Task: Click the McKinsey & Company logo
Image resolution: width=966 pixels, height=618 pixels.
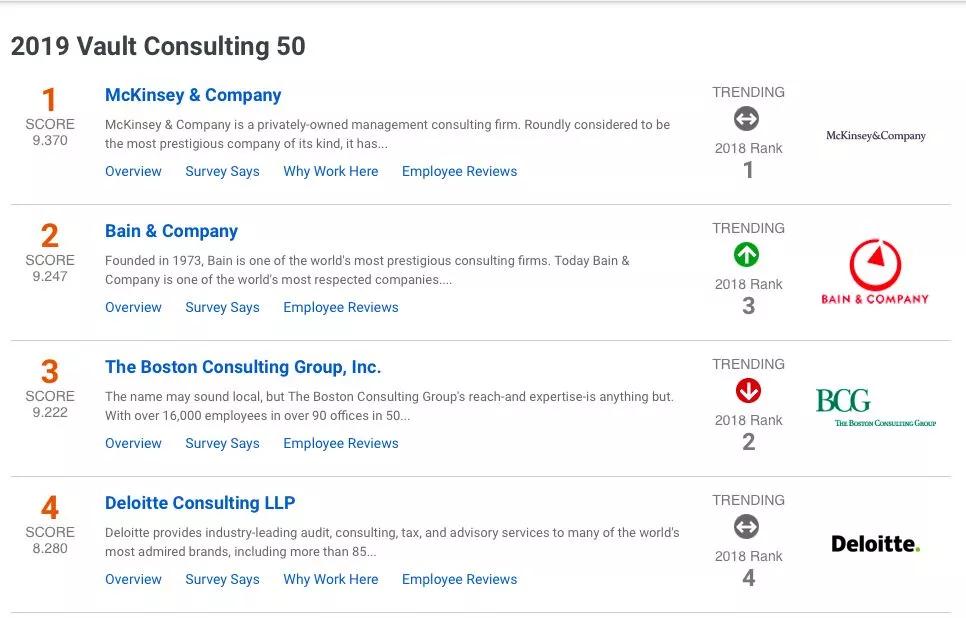Action: (875, 136)
